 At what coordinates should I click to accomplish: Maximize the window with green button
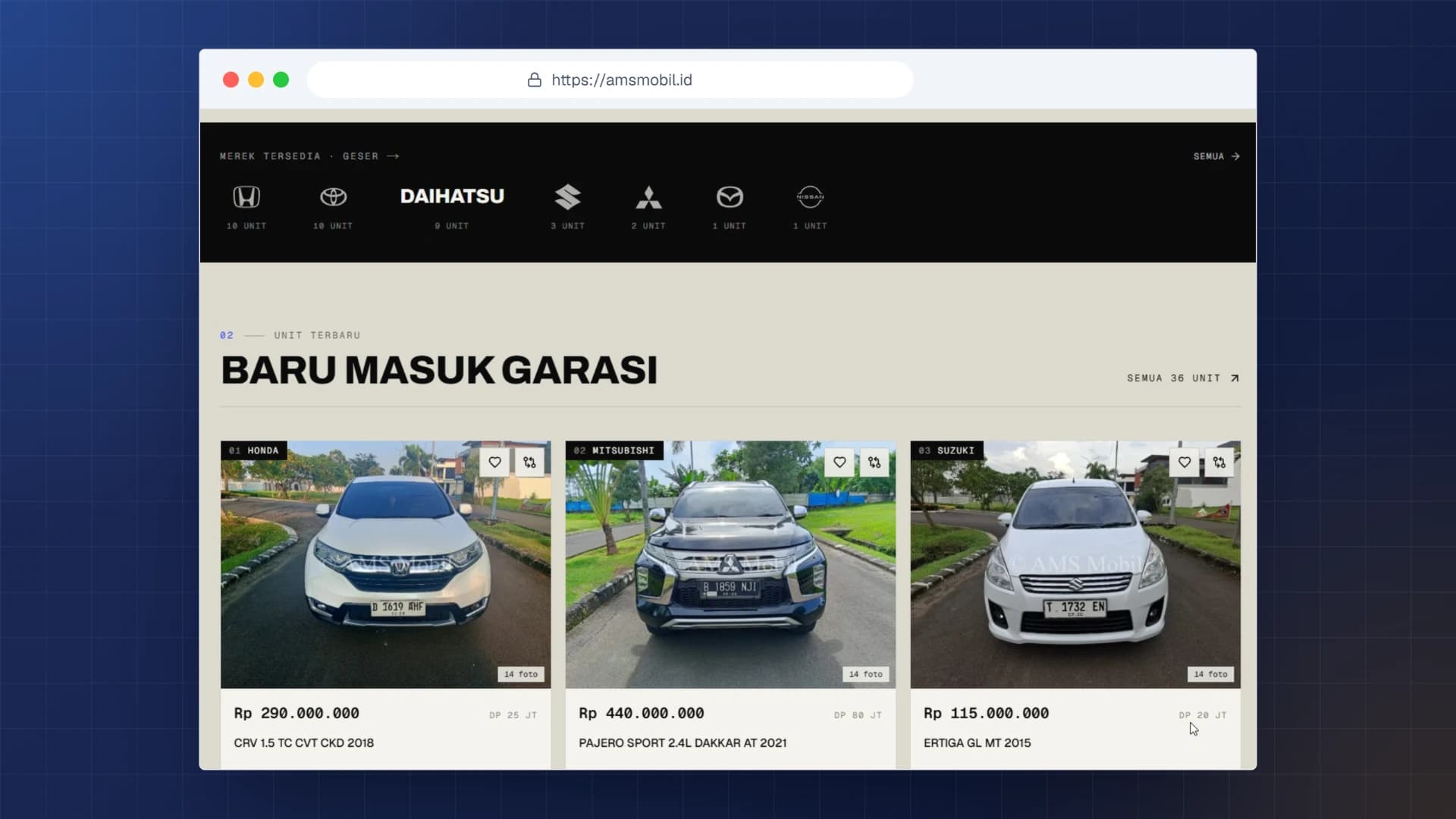281,80
